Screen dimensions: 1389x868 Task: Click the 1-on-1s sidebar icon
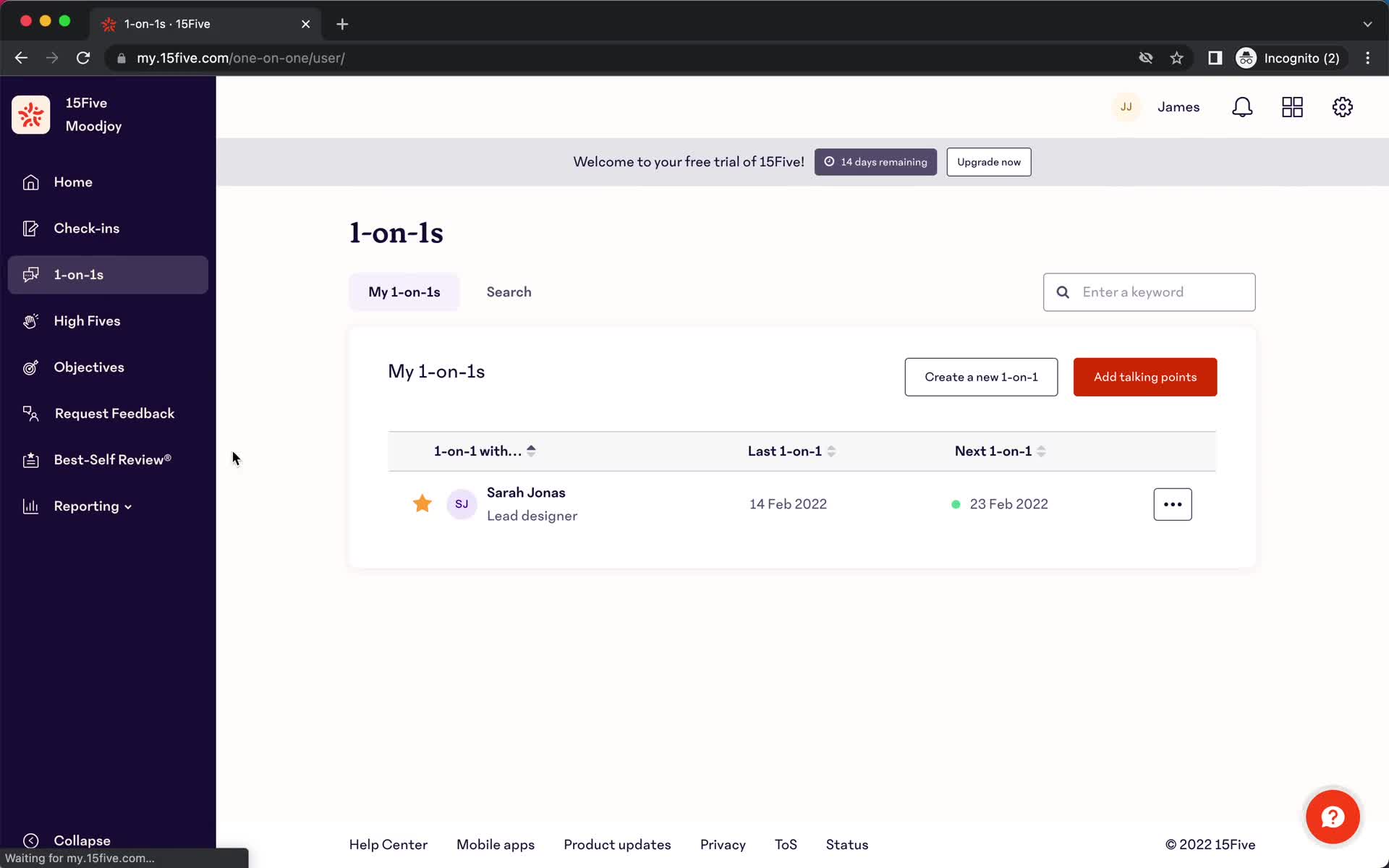pyautogui.click(x=30, y=274)
